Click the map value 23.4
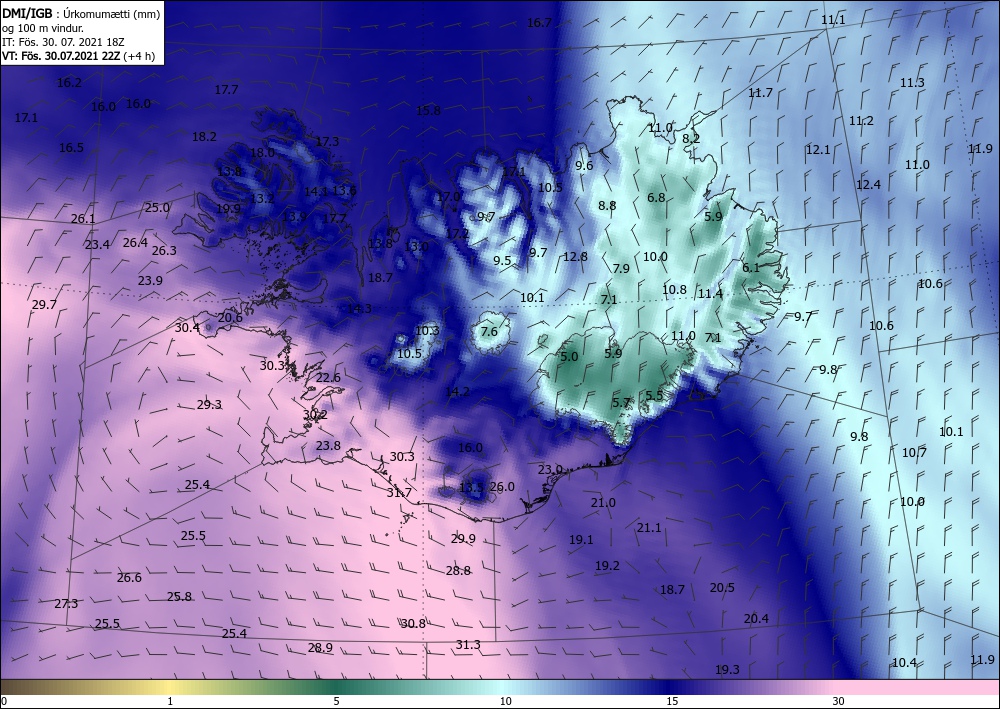Image resolution: width=1000 pixels, height=709 pixels. pos(97,244)
